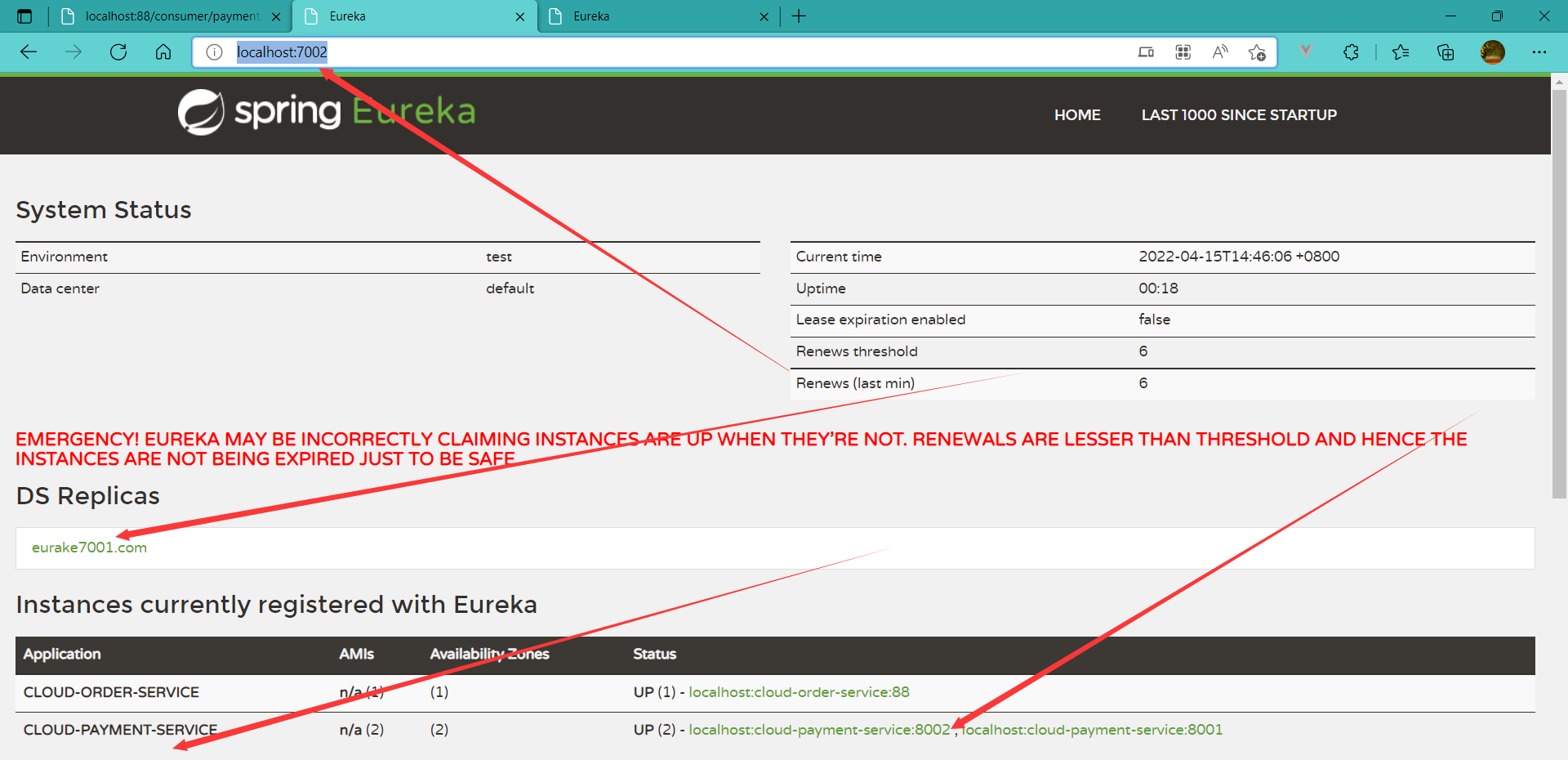Click the Renews (last min) label
The width and height of the screenshot is (1568, 760).
click(x=855, y=383)
